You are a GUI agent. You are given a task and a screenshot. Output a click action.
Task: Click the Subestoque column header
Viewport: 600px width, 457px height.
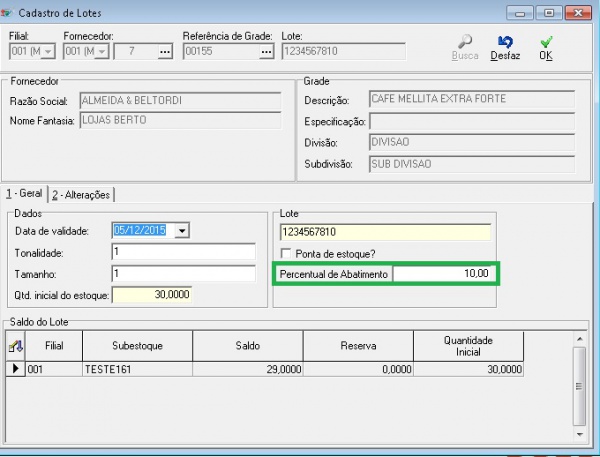click(138, 345)
